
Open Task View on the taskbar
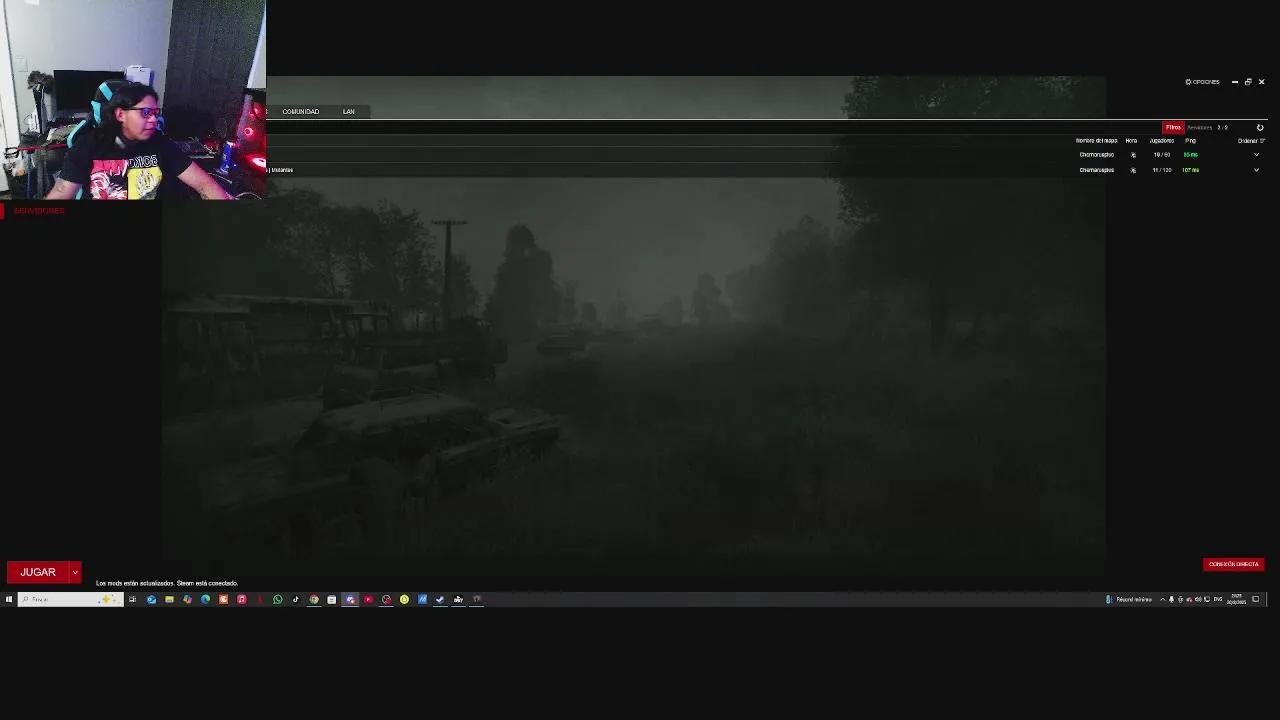(x=132, y=599)
